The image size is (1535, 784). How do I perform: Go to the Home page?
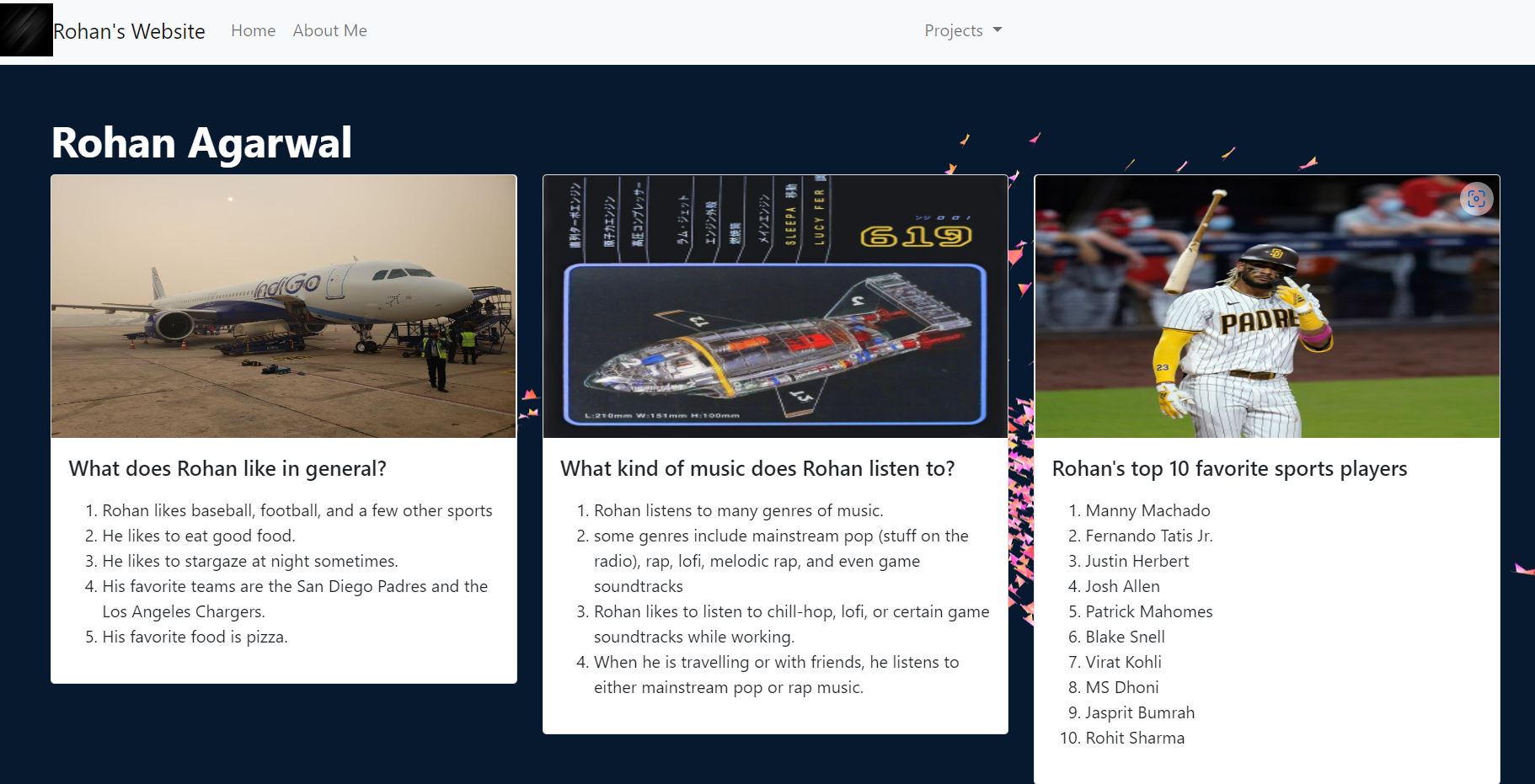point(253,30)
